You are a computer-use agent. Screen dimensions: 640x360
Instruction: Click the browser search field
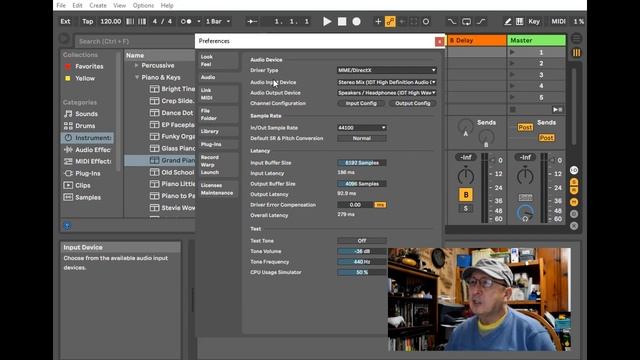pos(135,41)
